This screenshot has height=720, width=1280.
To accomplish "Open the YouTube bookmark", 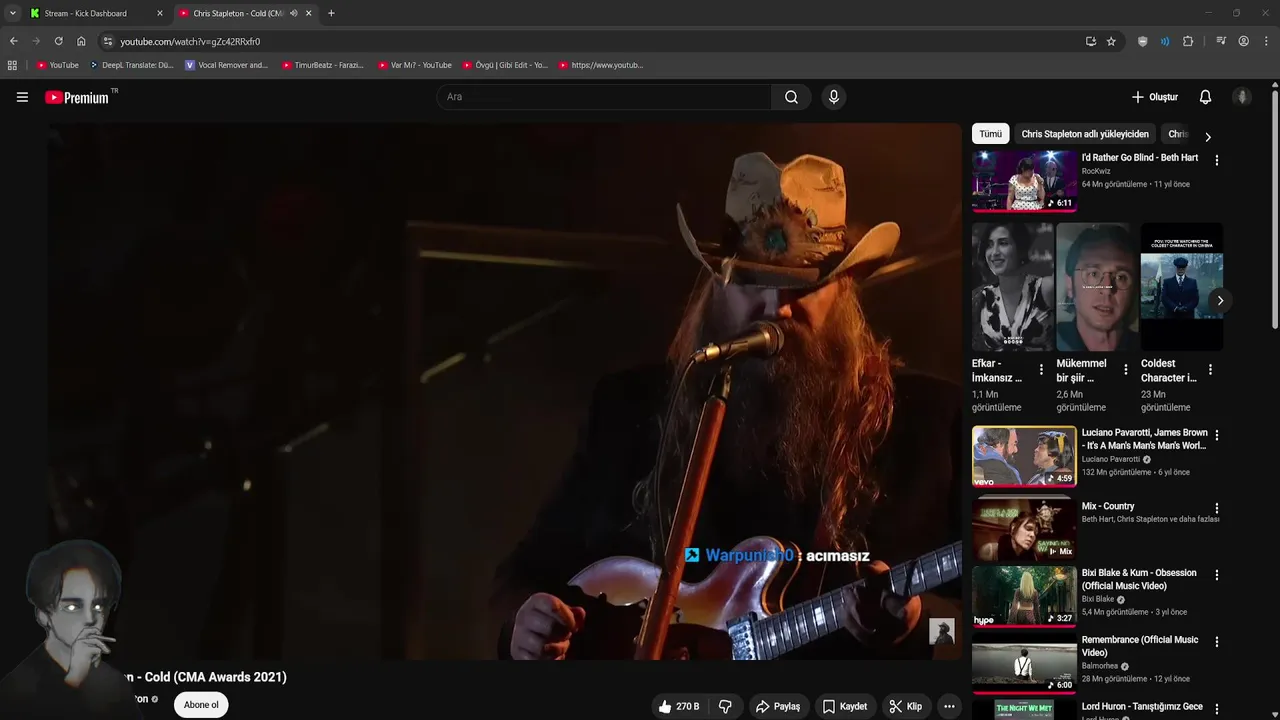I will [x=57, y=65].
